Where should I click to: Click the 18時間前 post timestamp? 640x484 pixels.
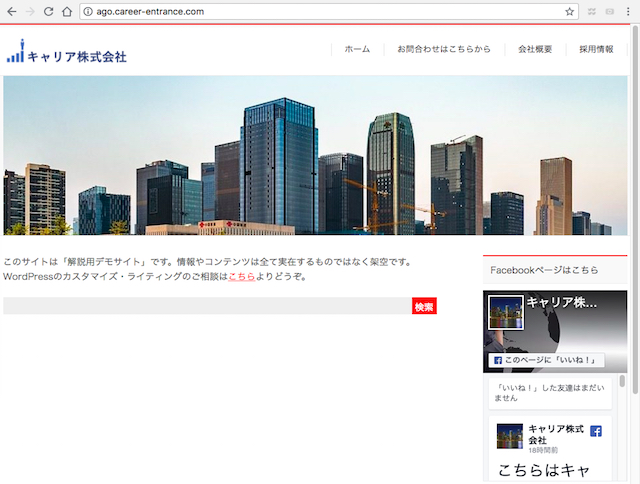click(543, 450)
